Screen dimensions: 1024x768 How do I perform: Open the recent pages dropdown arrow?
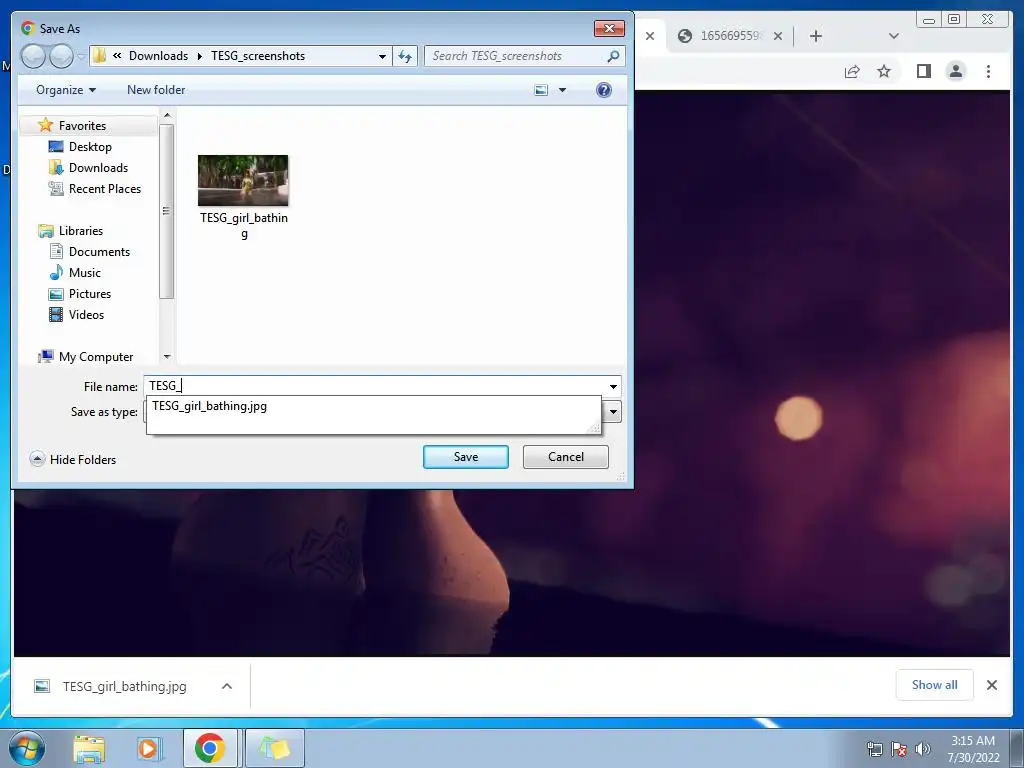coord(81,57)
